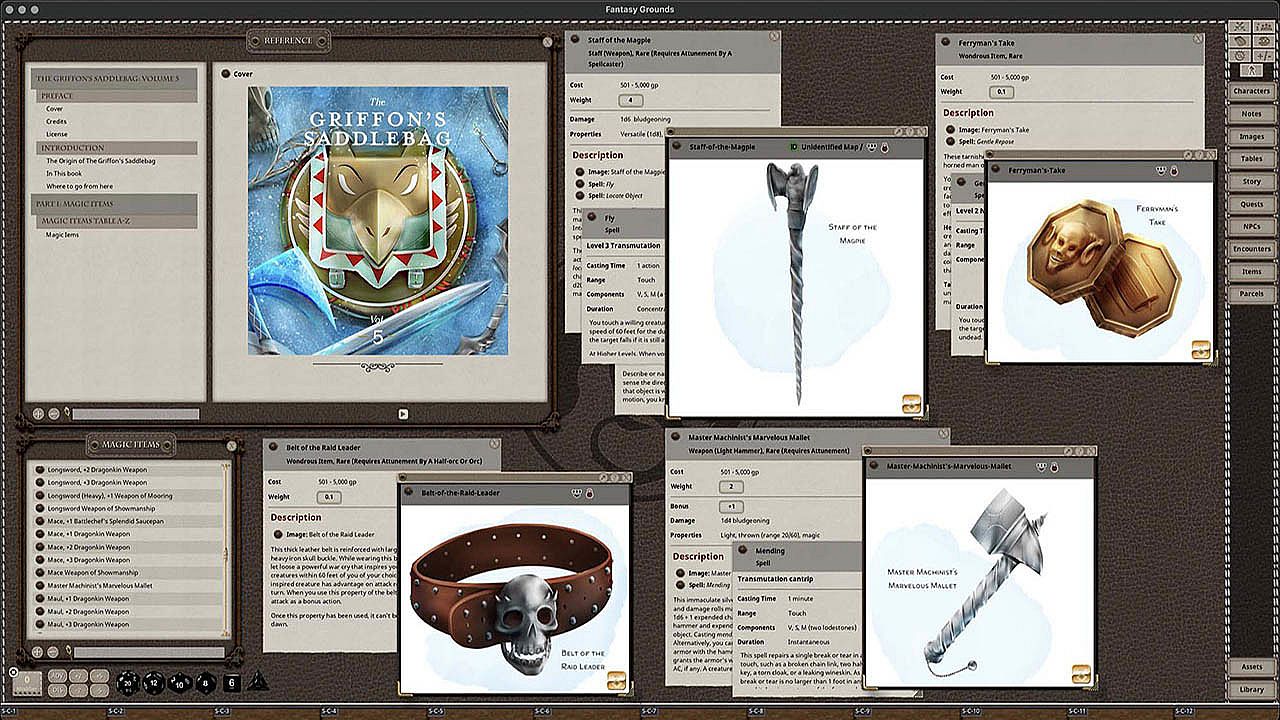Click the link icon beside Master Machinist's Marvelous Mallet title
The width and height of the screenshot is (1280, 720).
tap(677, 437)
